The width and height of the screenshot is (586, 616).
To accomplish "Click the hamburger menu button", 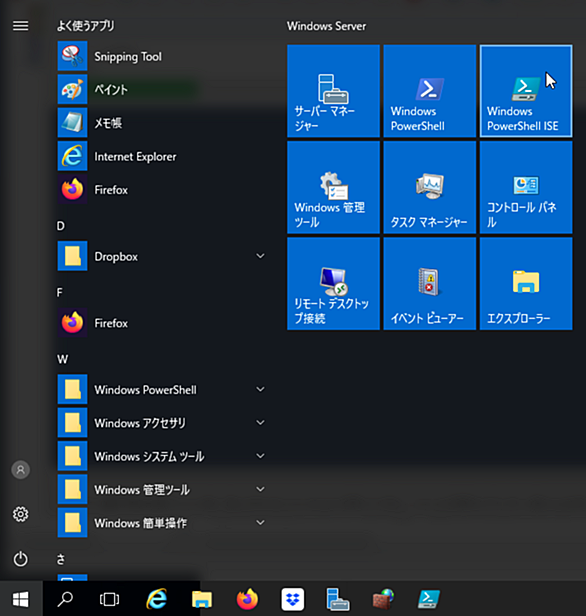I will point(20,26).
